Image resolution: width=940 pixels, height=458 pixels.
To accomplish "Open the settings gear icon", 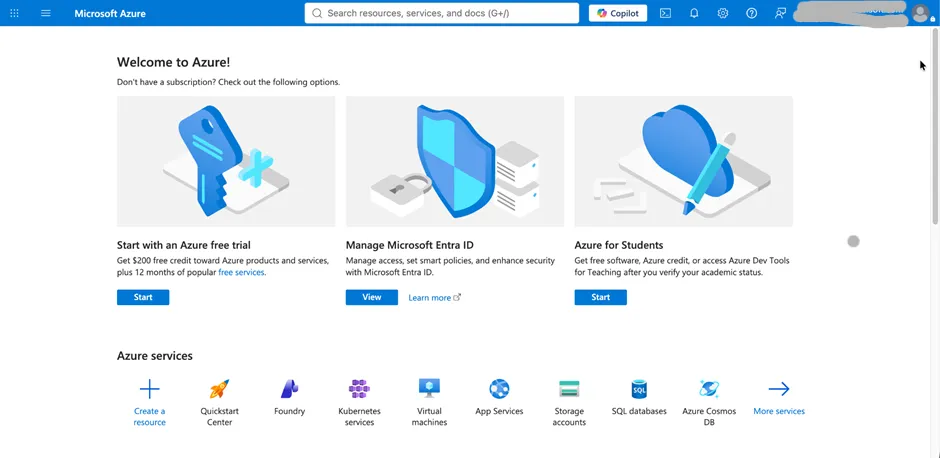I will point(723,13).
